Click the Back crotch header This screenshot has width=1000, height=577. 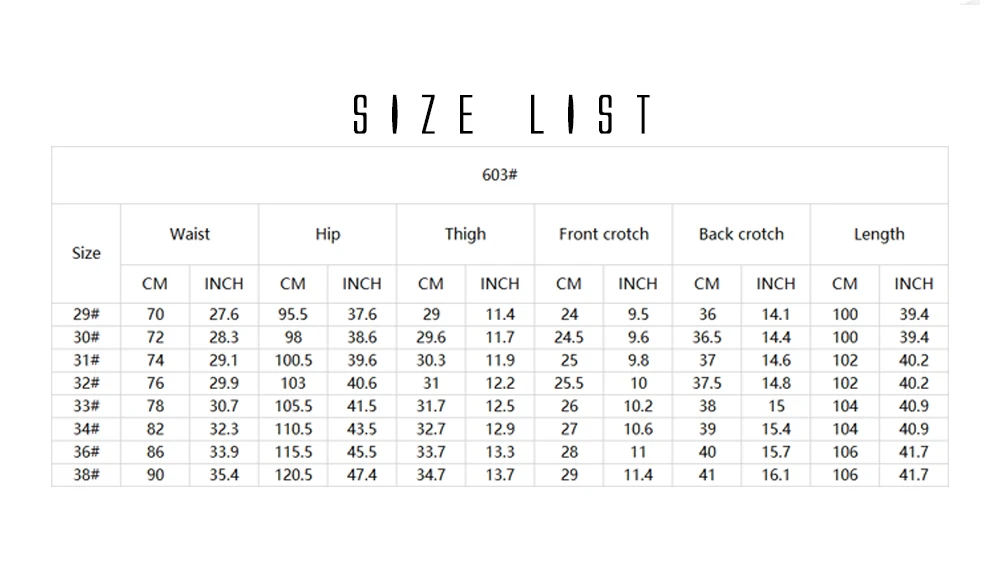click(x=741, y=234)
